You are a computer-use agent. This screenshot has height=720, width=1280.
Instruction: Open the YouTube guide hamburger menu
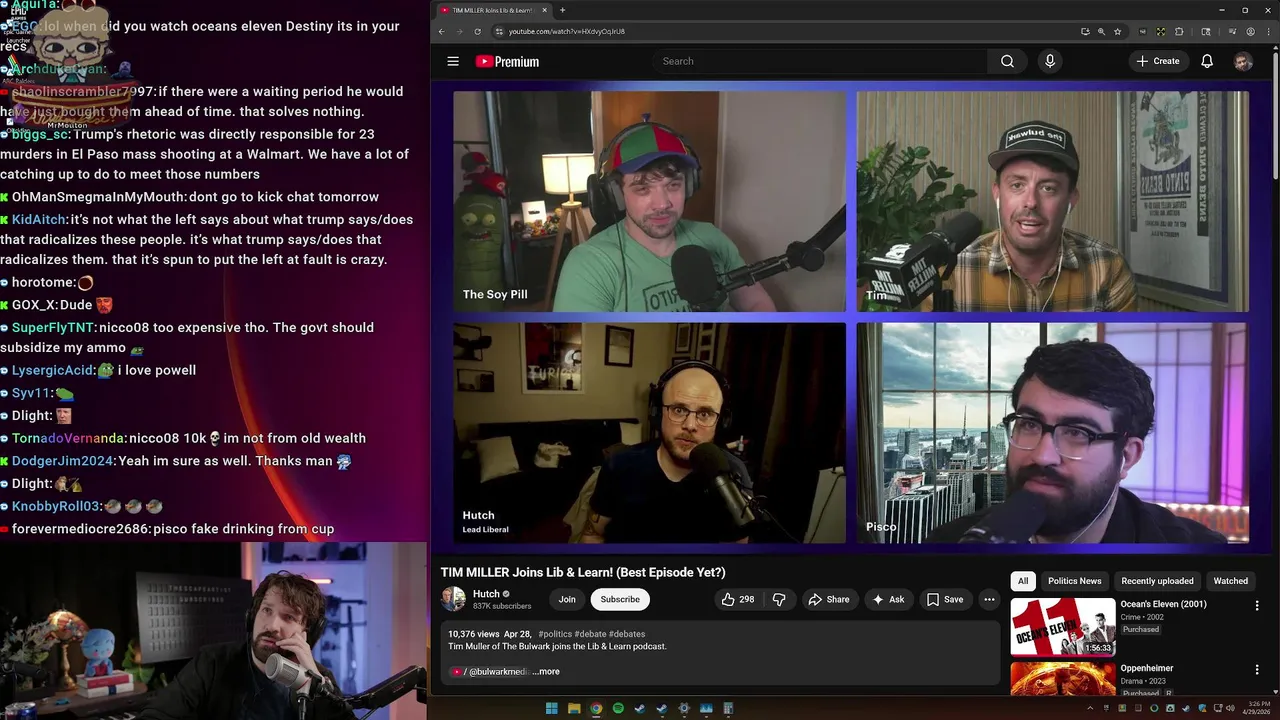pyautogui.click(x=453, y=61)
